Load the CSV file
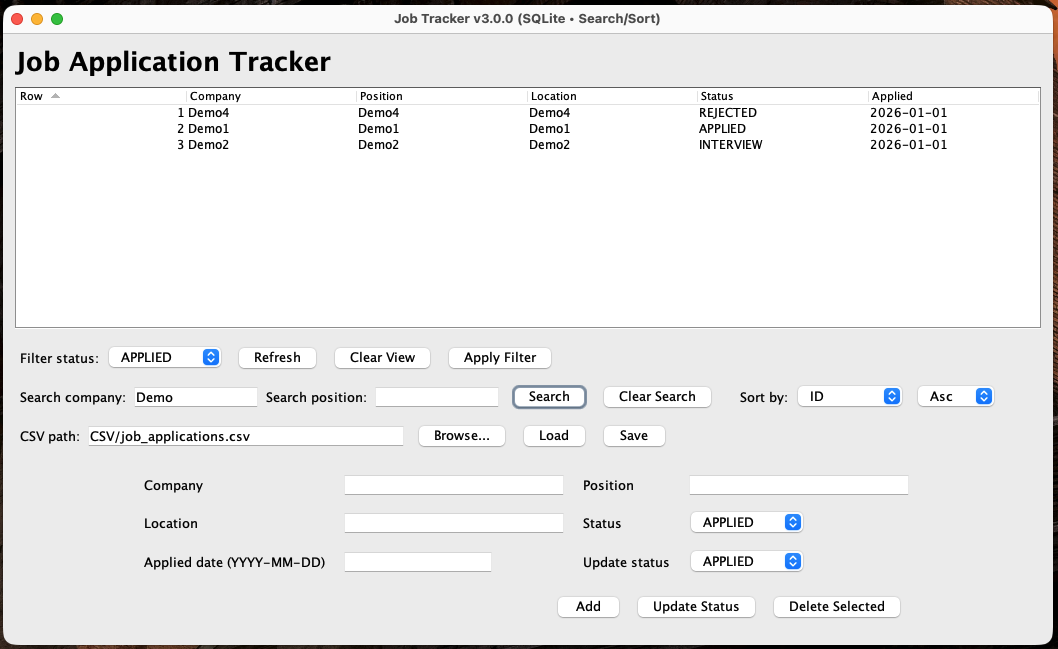The width and height of the screenshot is (1058, 649). (x=553, y=435)
